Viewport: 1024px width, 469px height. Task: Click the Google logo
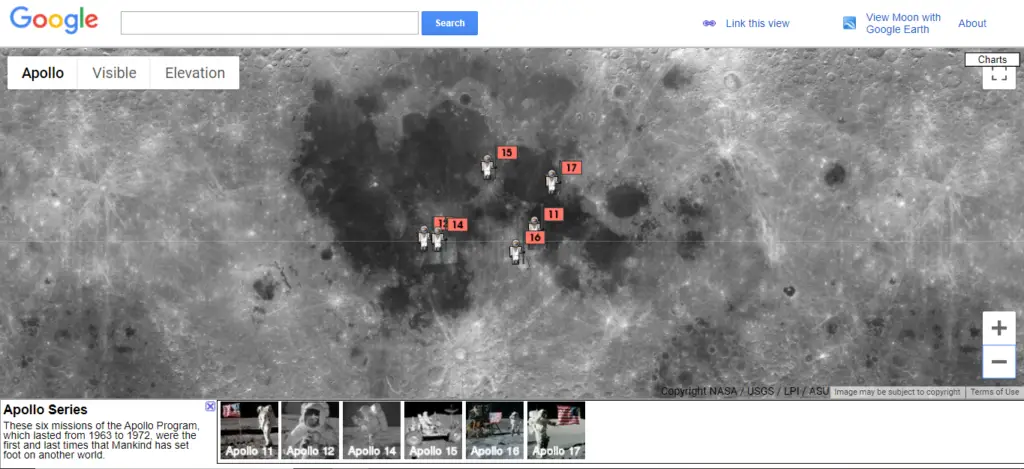coord(54,20)
